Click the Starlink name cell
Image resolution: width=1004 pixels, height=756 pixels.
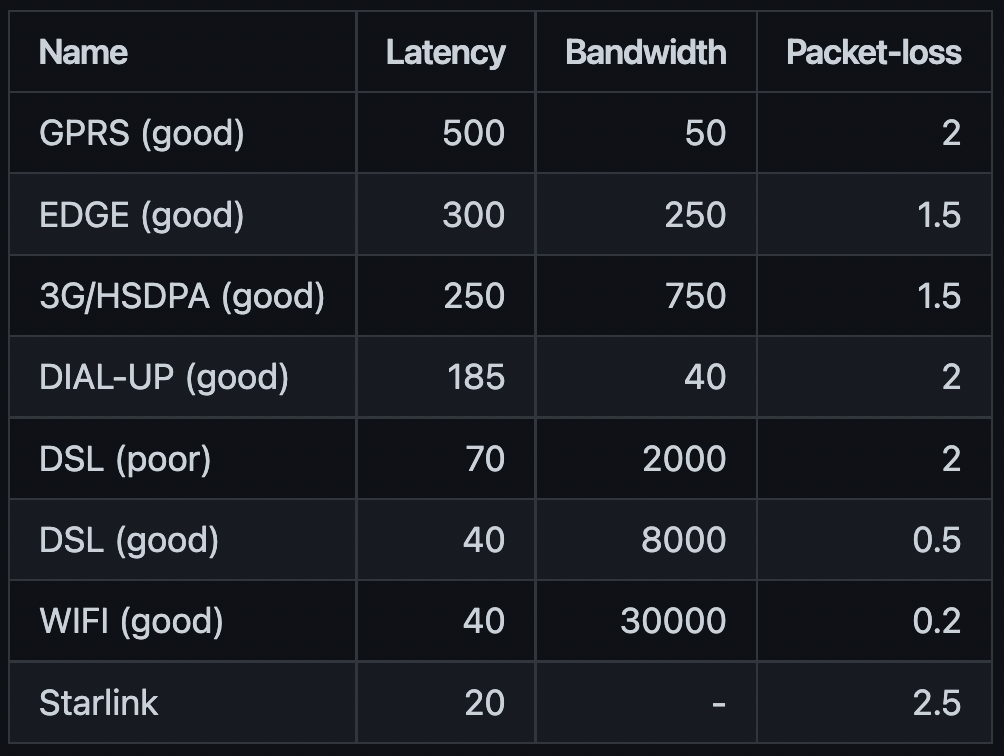coord(99,703)
